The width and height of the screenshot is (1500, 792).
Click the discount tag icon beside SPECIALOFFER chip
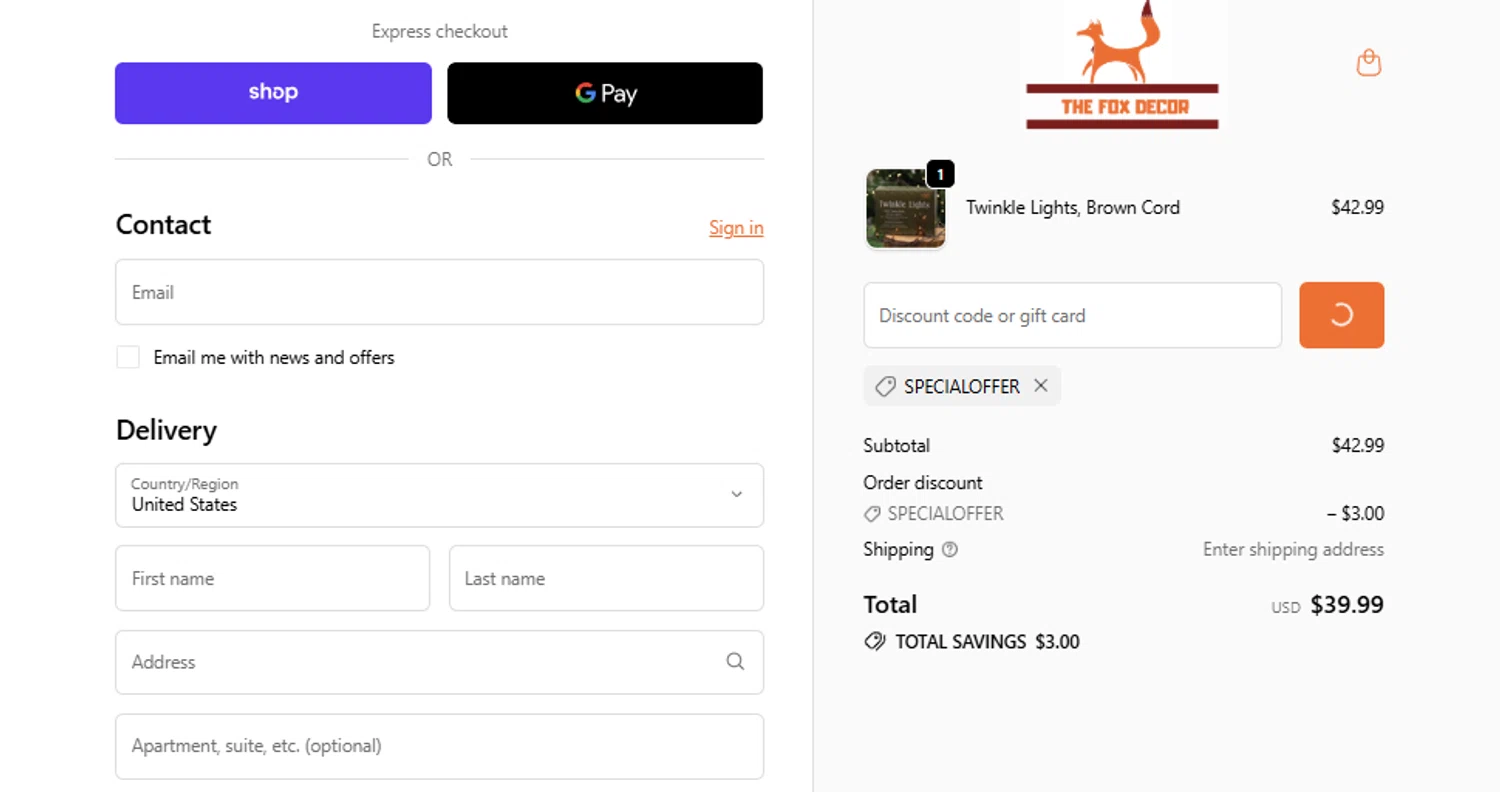[x=884, y=386]
